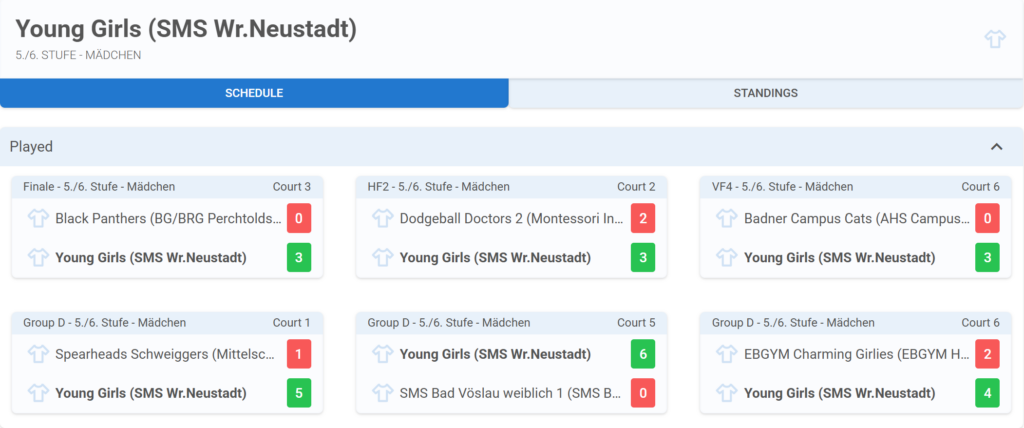The width and height of the screenshot is (1024, 428).
Task: Click the jersey icon beside Young Girls in the Court 5 card
Action: pos(382,354)
